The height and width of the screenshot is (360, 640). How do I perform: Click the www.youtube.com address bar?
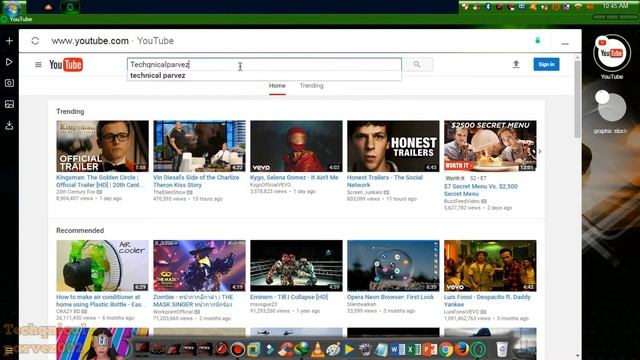coord(90,41)
